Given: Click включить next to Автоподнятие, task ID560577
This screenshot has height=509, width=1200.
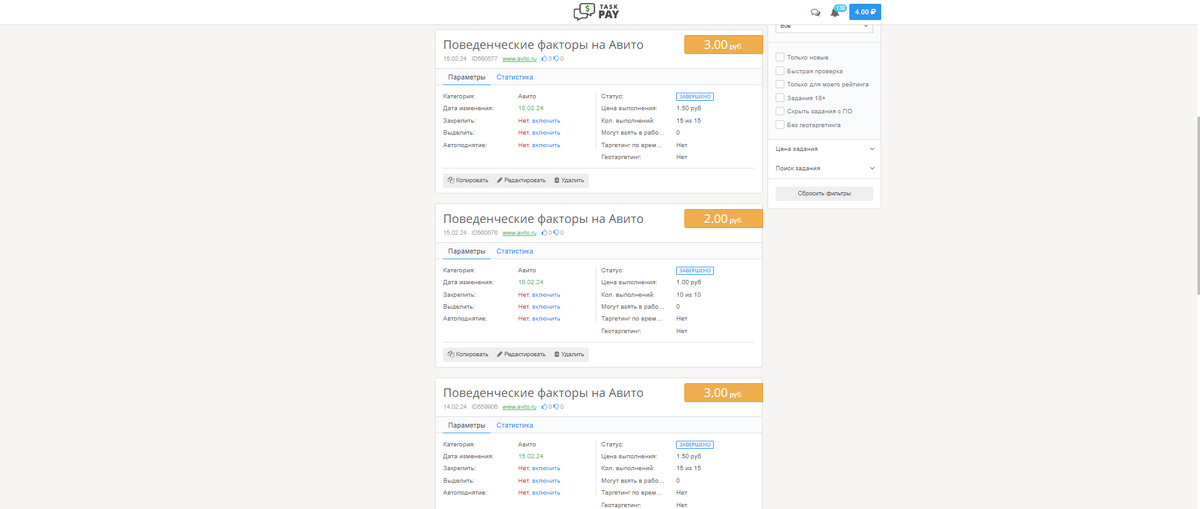Looking at the screenshot, I should pos(546,145).
